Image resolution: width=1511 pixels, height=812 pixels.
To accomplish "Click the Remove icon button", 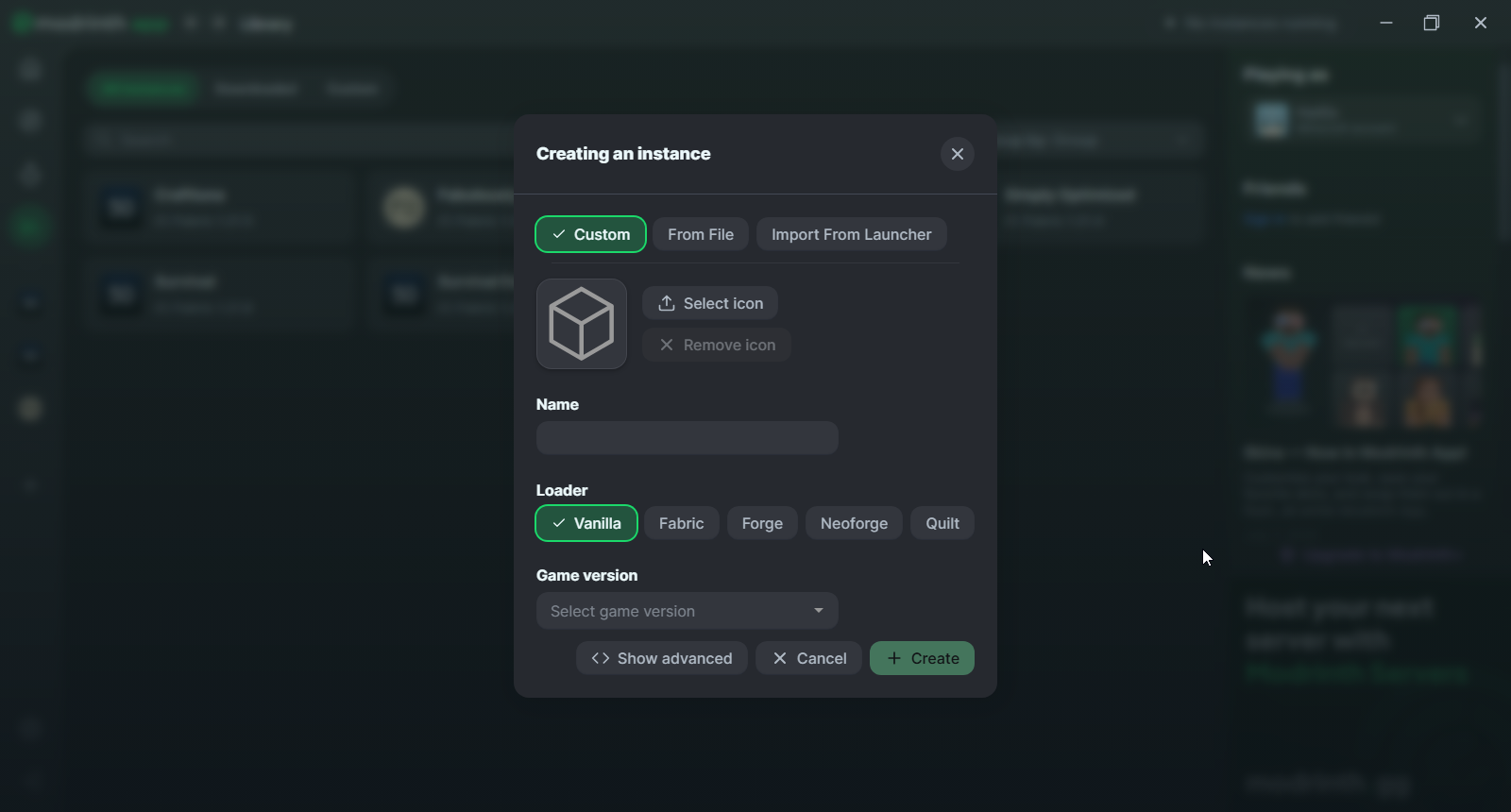I will coord(717,345).
